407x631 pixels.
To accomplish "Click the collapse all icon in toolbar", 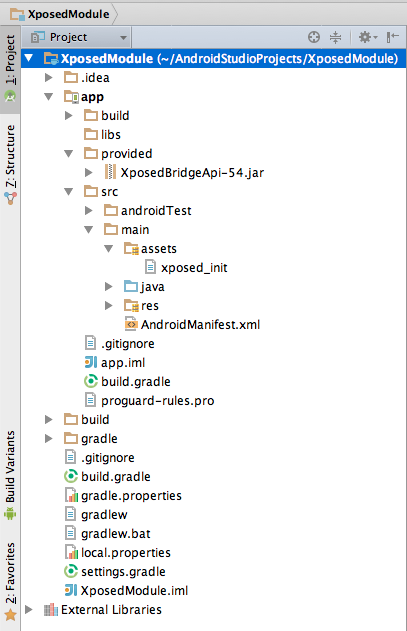I will [x=335, y=37].
